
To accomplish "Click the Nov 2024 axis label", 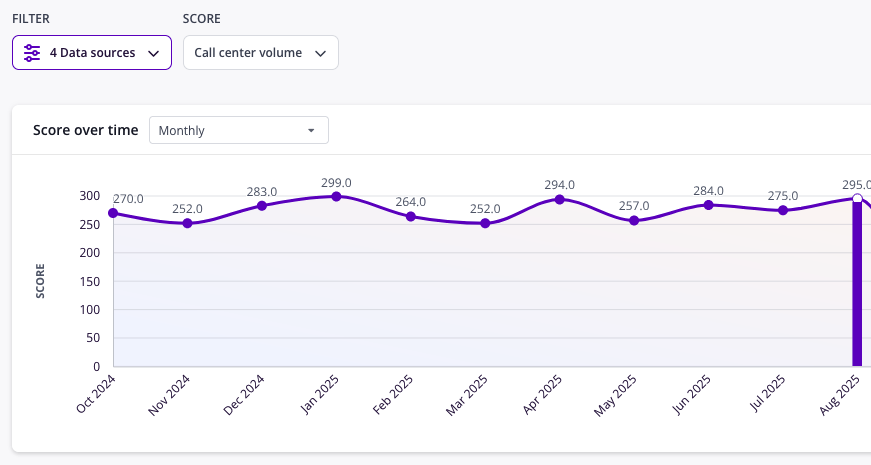I will (169, 395).
